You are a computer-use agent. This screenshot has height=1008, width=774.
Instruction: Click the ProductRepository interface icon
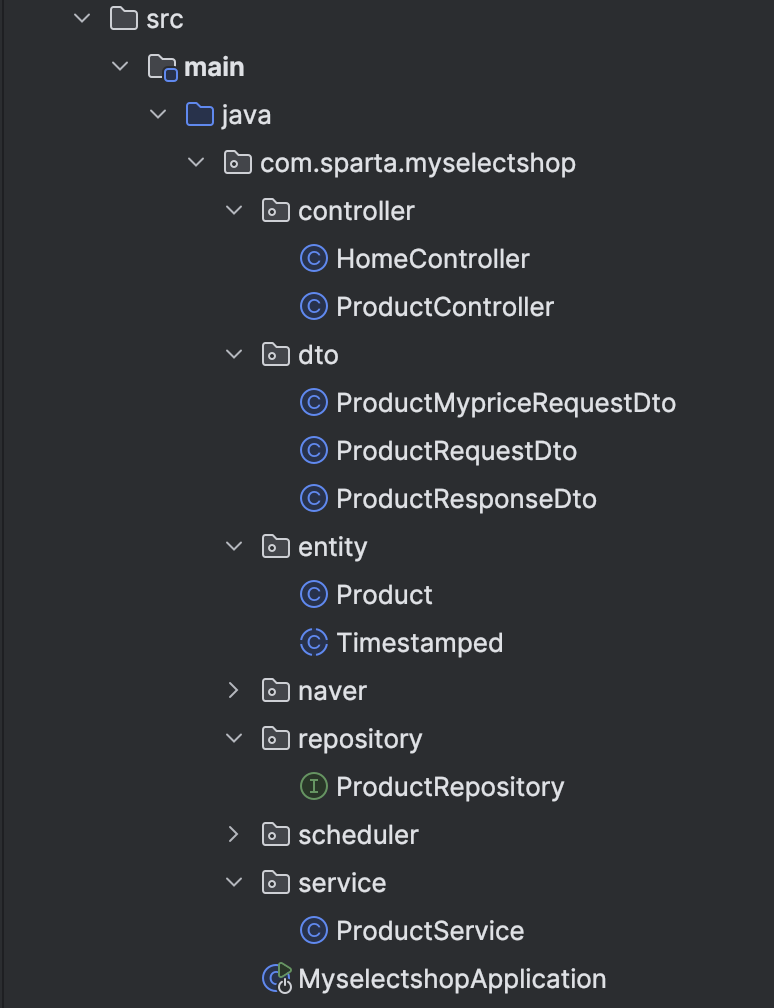click(314, 787)
